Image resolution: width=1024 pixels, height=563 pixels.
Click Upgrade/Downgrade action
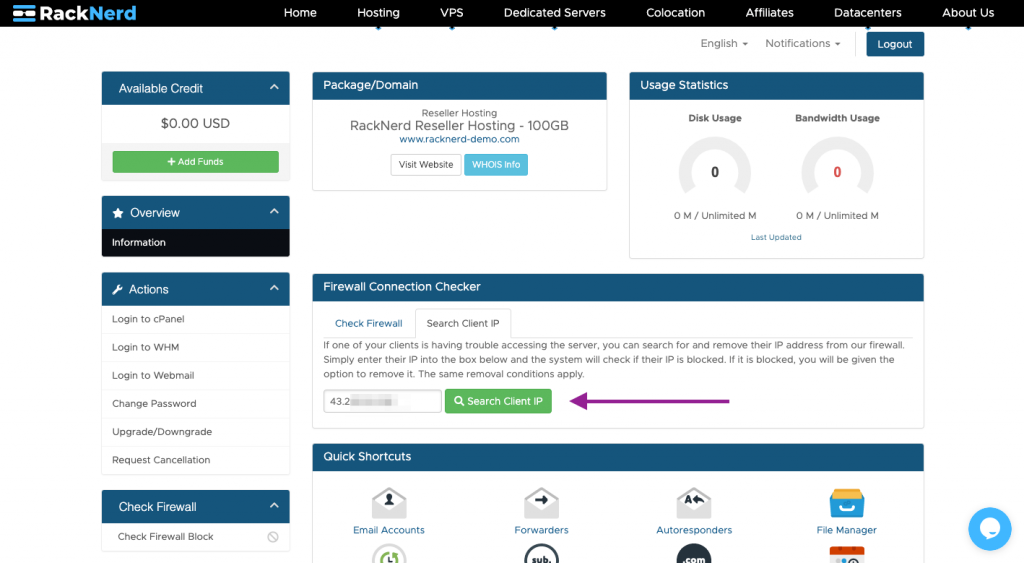(195, 431)
